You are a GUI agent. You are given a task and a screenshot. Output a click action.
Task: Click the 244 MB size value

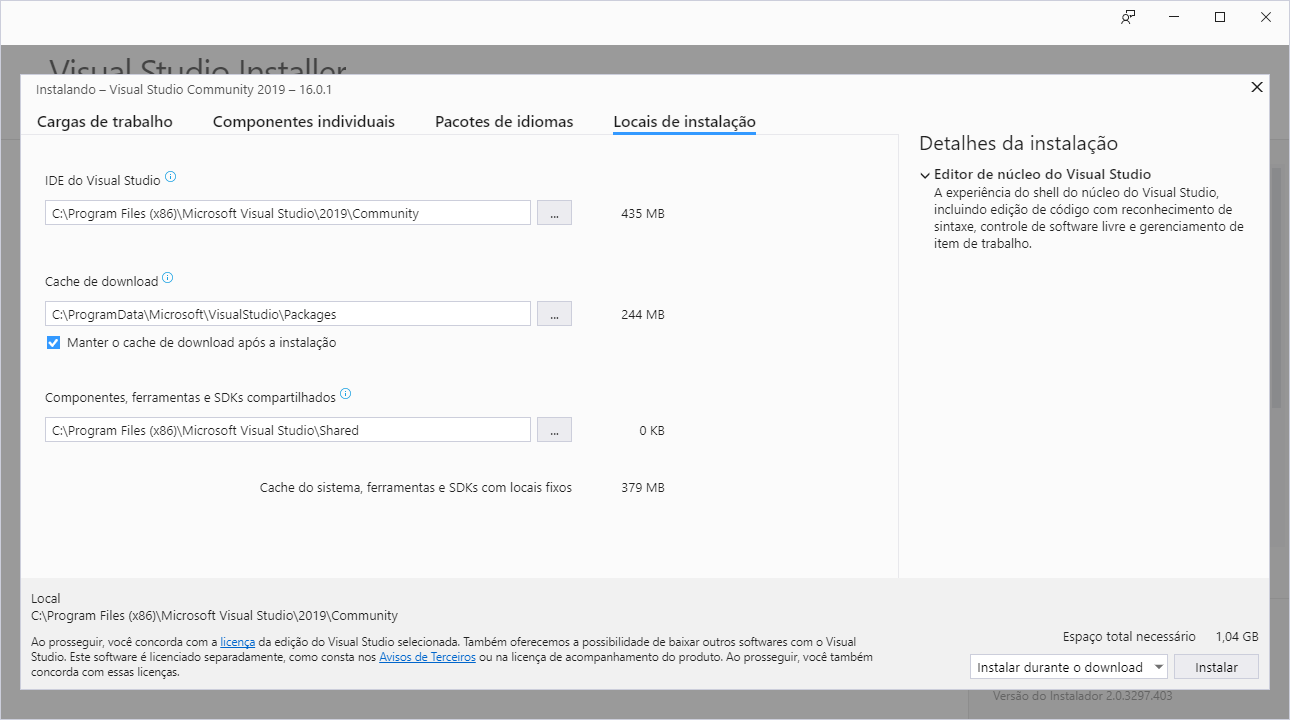click(x=642, y=315)
